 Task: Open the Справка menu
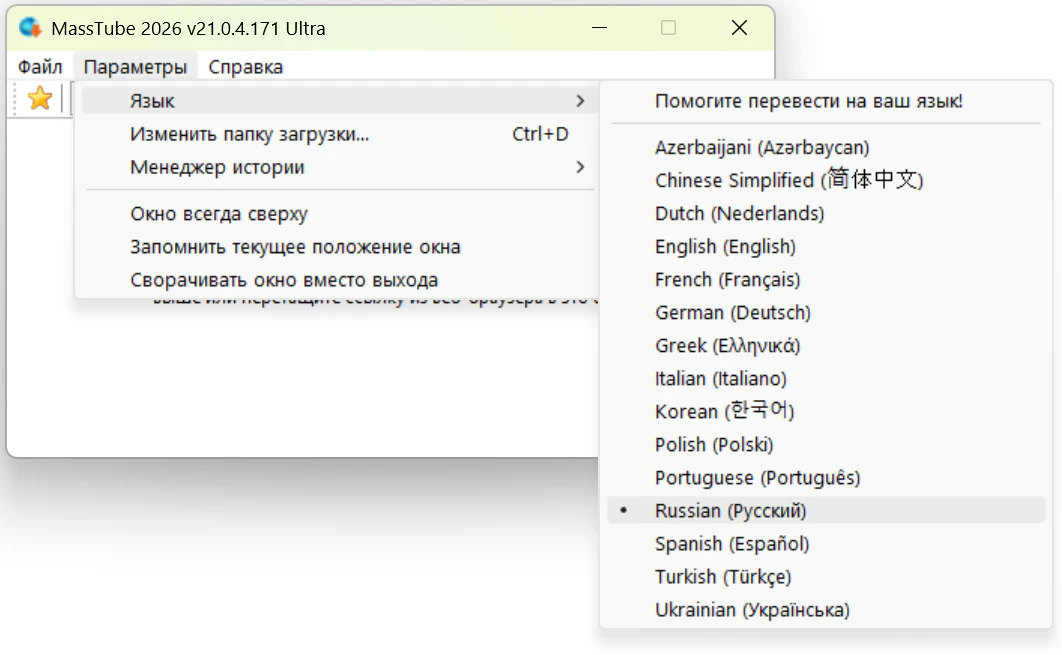tap(245, 67)
